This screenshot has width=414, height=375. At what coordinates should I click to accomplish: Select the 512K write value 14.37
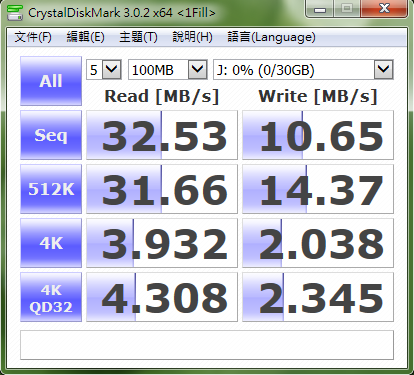318,189
